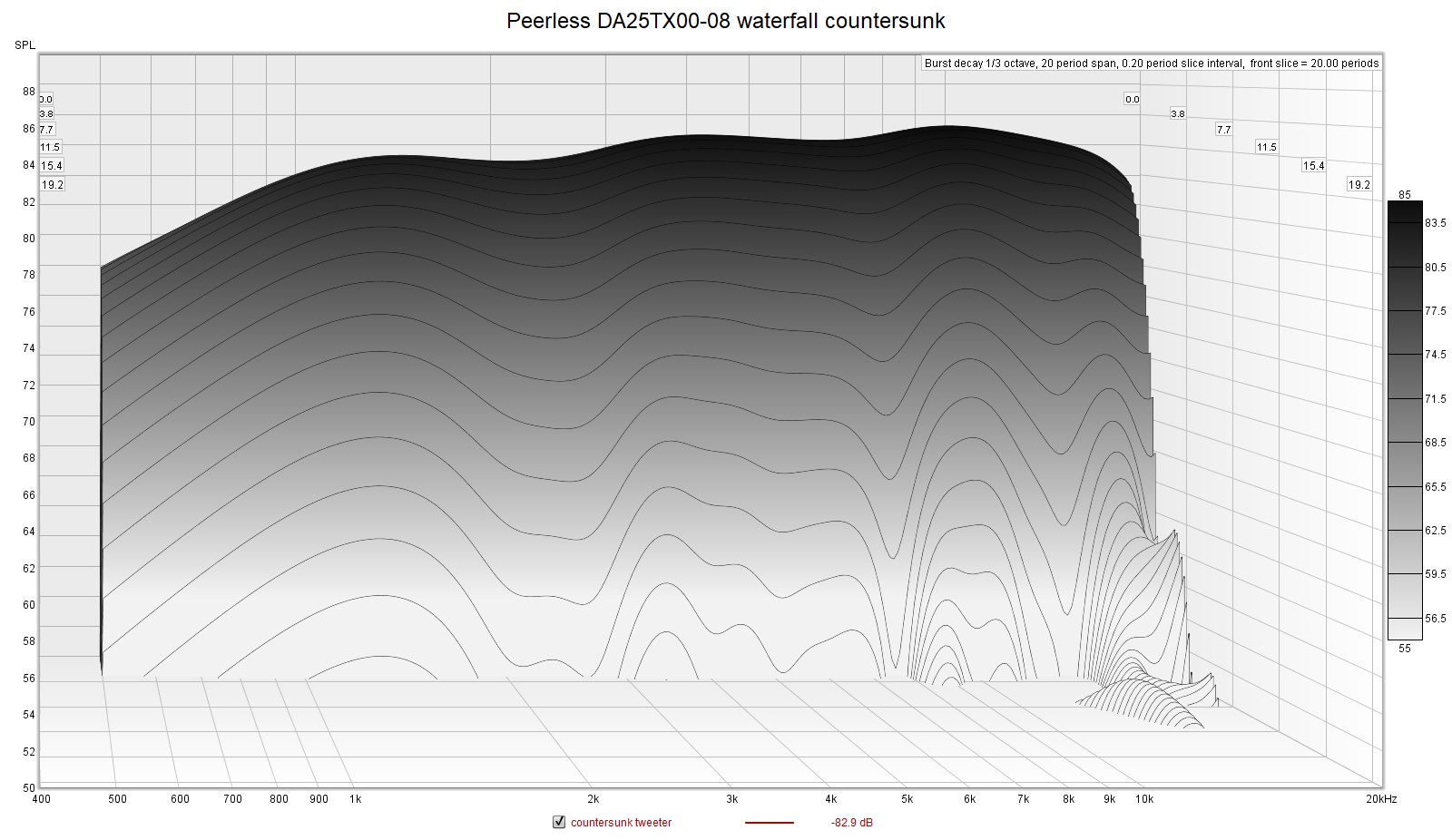Click the 55 bottom value of color scale
The image size is (1452, 840).
point(1405,649)
